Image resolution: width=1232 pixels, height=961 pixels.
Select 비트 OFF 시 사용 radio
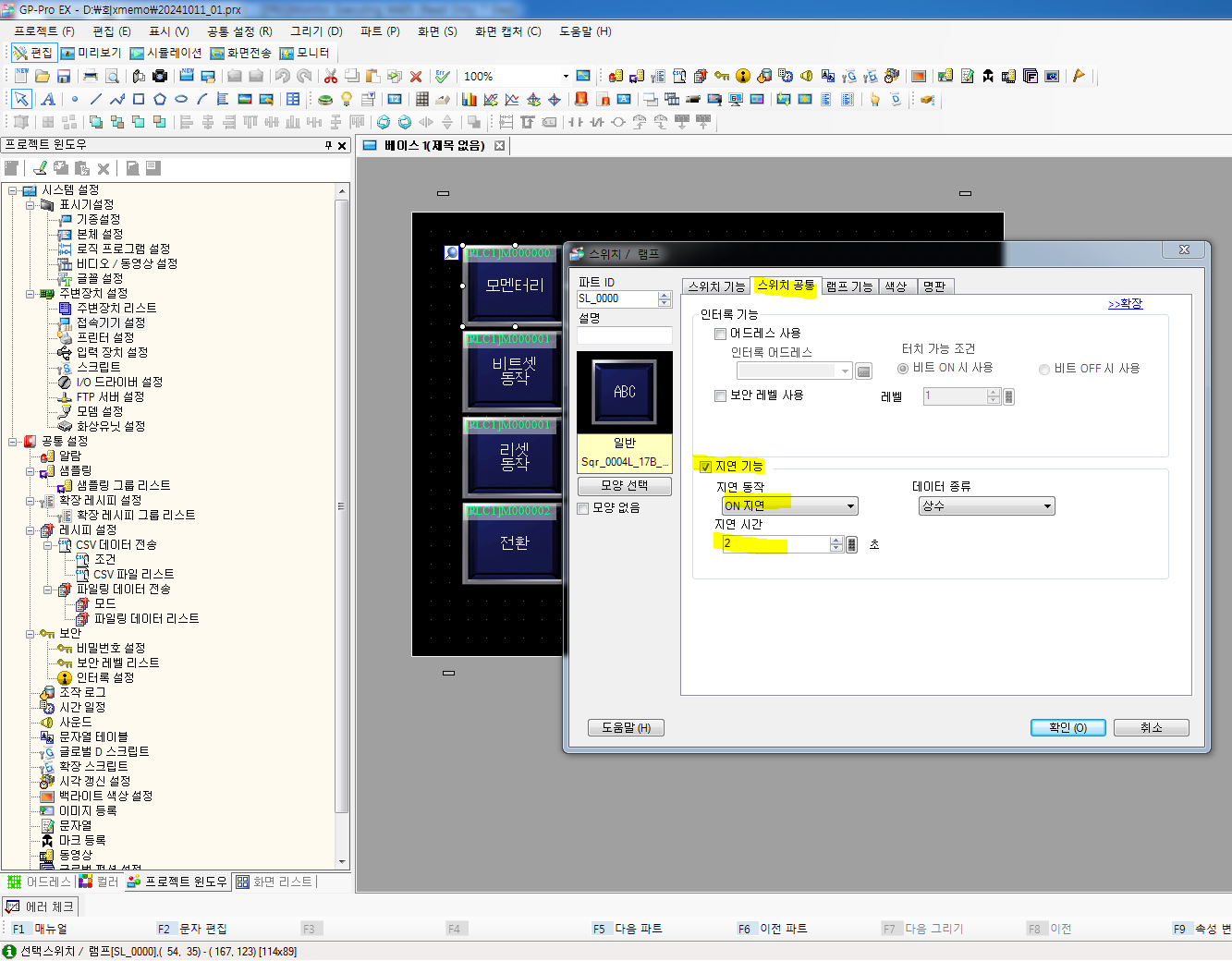[1044, 369]
